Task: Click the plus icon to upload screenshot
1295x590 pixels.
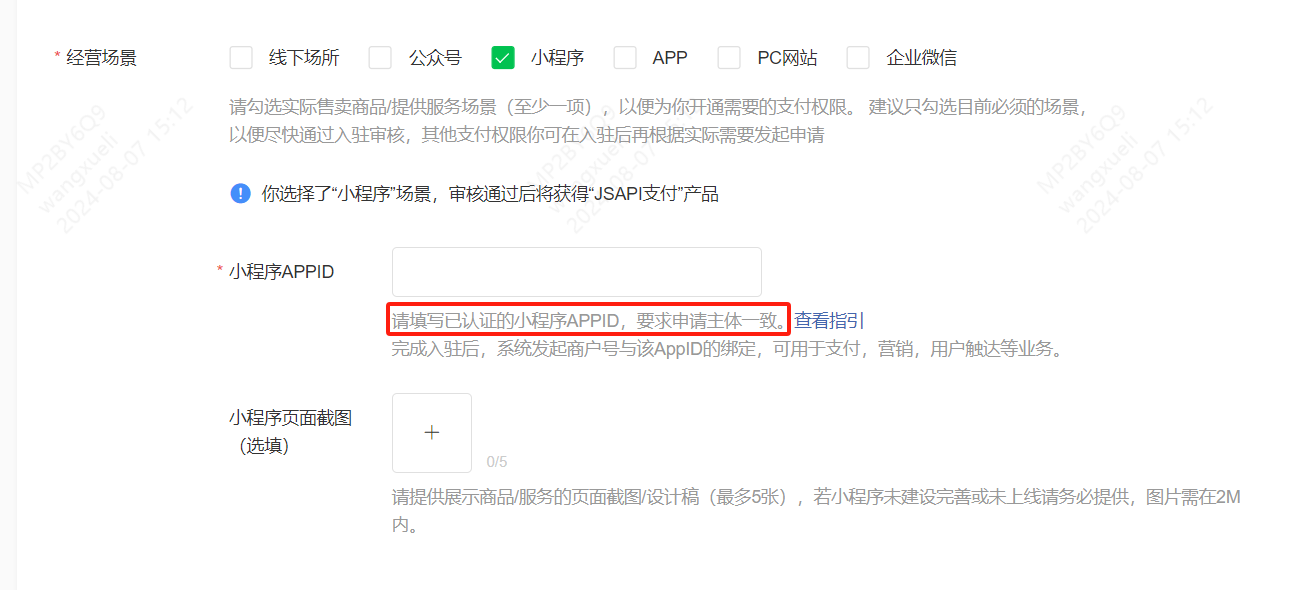Action: coord(432,433)
